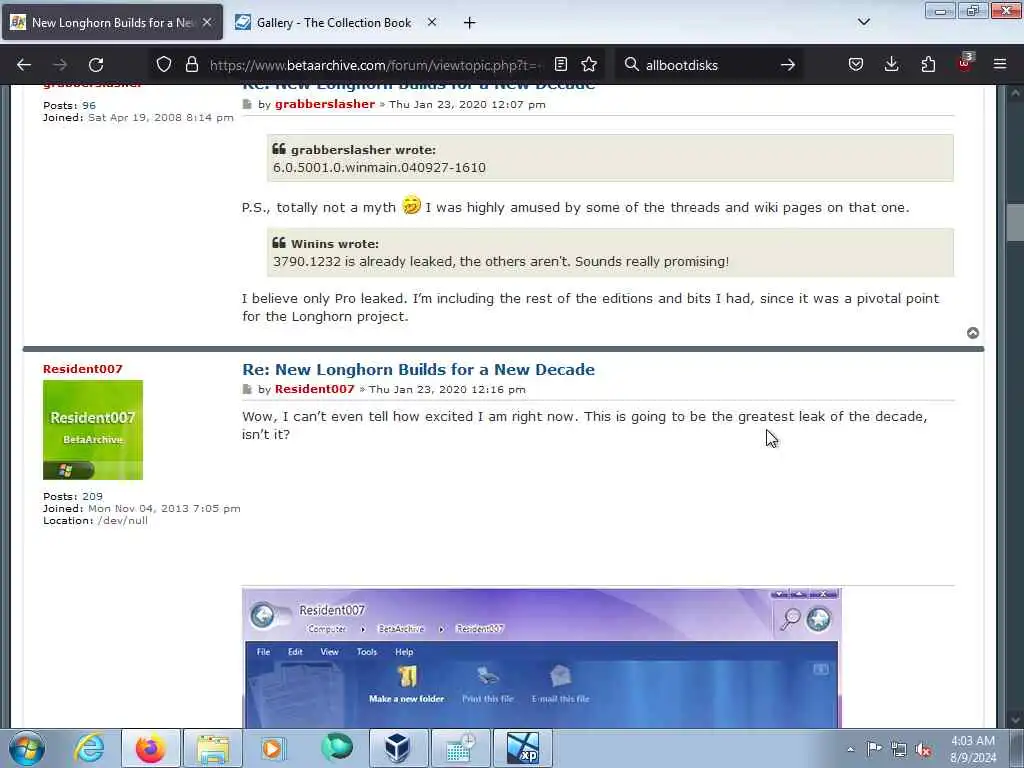The image size is (1024, 768).
Task: Open the XP Mode taskbar icon
Action: coord(522,748)
